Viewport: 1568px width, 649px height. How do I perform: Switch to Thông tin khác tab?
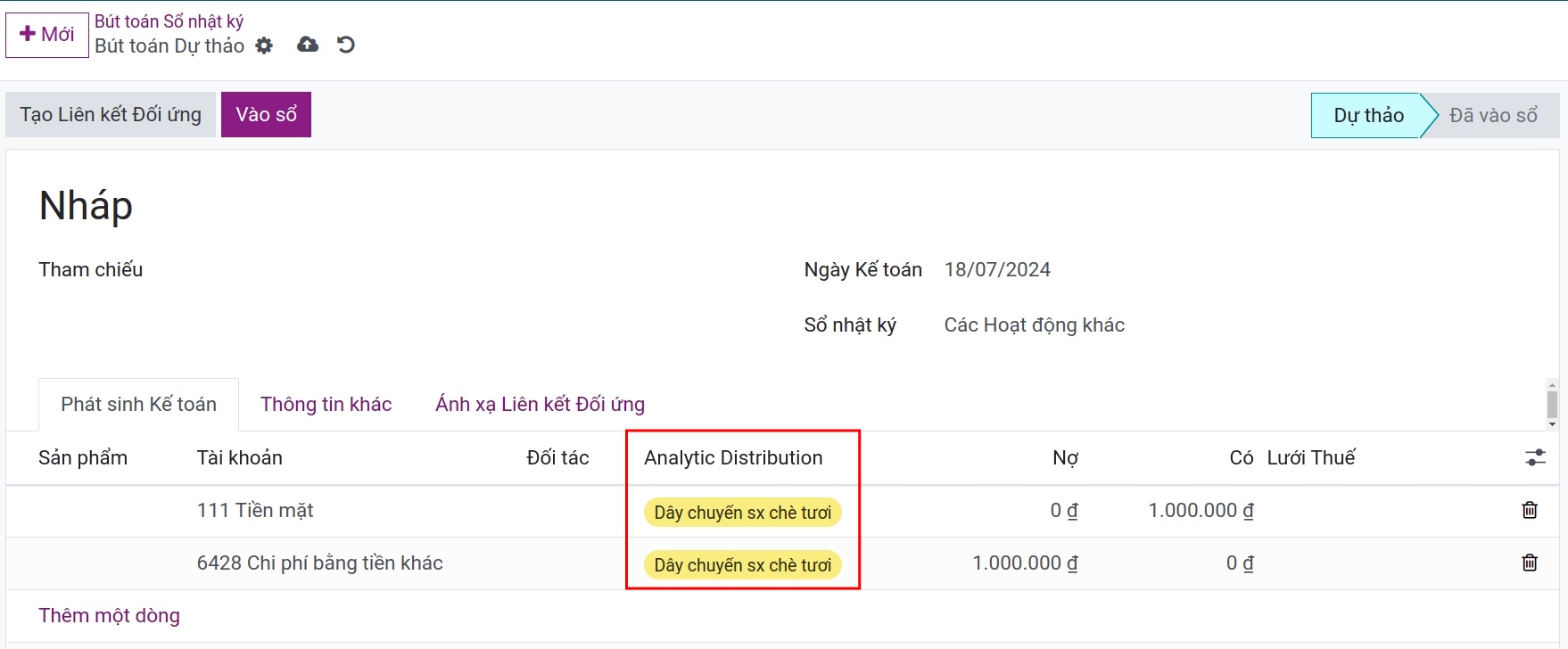pyautogui.click(x=326, y=405)
